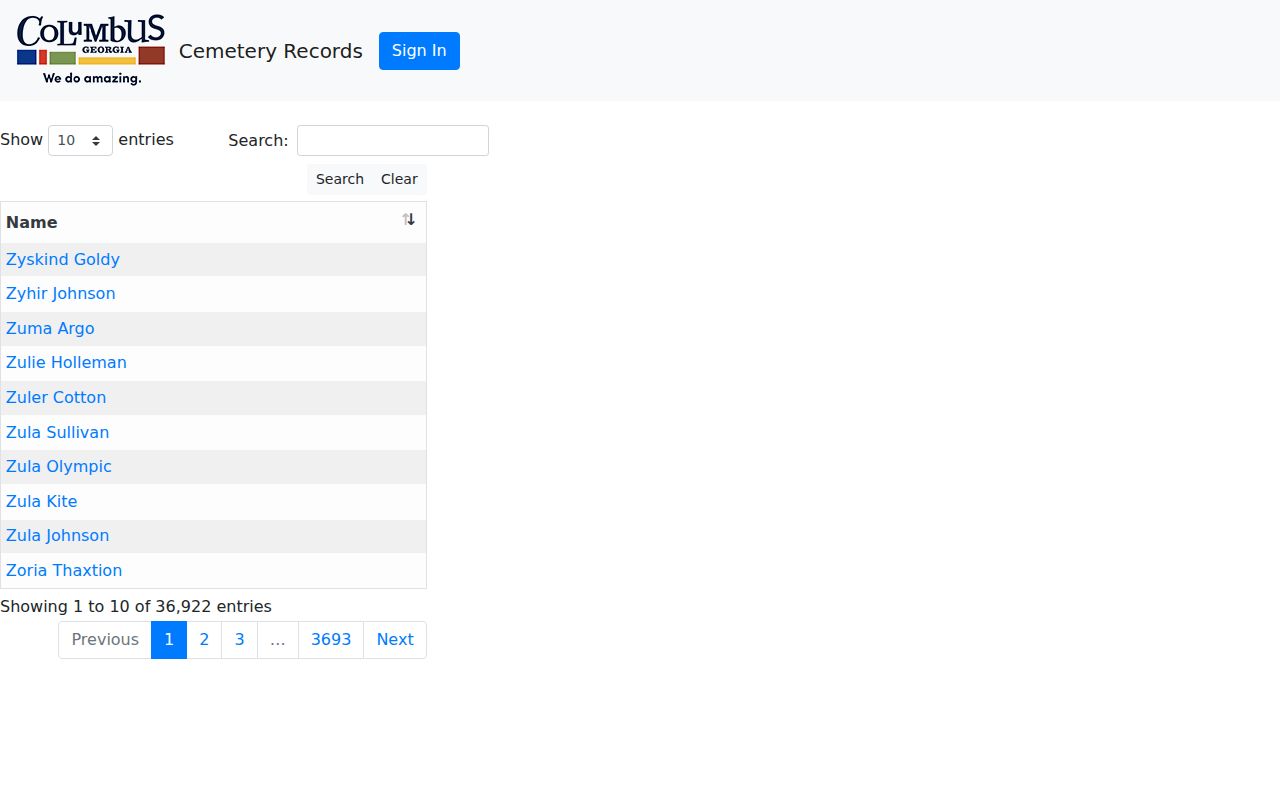Open the entries-per-page dropdown showing 10
Image resolution: width=1280 pixels, height=800 pixels.
80,140
